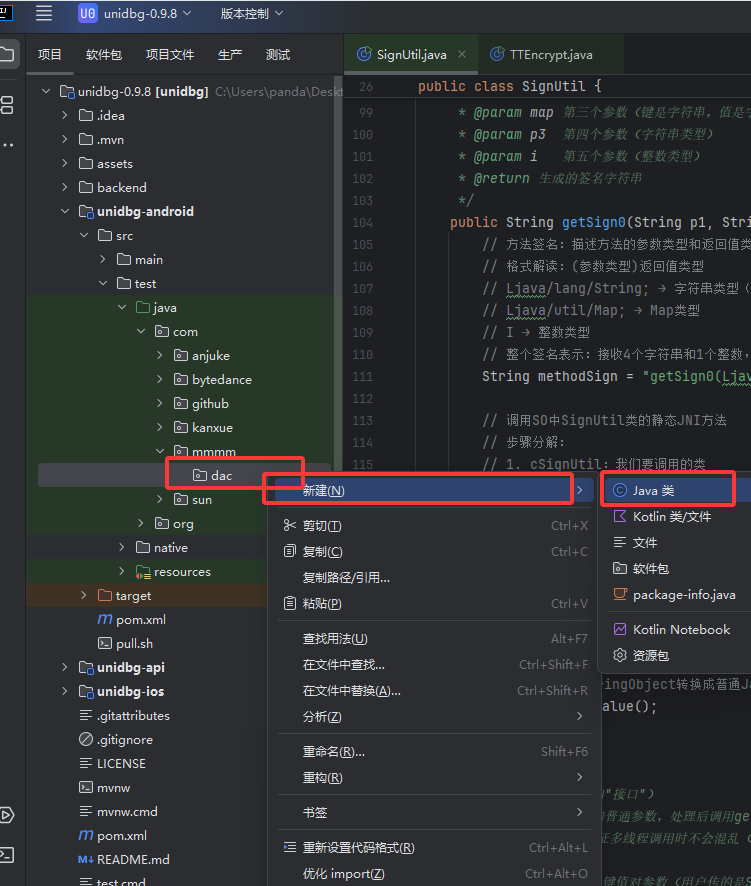Viewport: 751px width, 886px height.
Task: Click the target folder icon
Action: click(105, 596)
